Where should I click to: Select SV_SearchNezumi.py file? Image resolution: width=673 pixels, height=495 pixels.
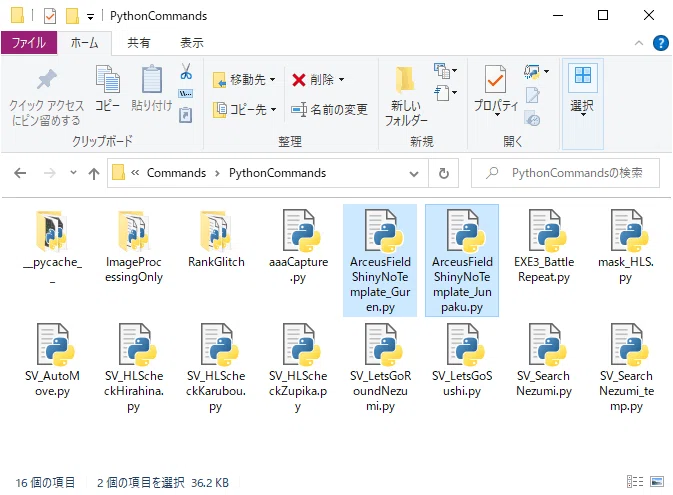pyautogui.click(x=544, y=361)
